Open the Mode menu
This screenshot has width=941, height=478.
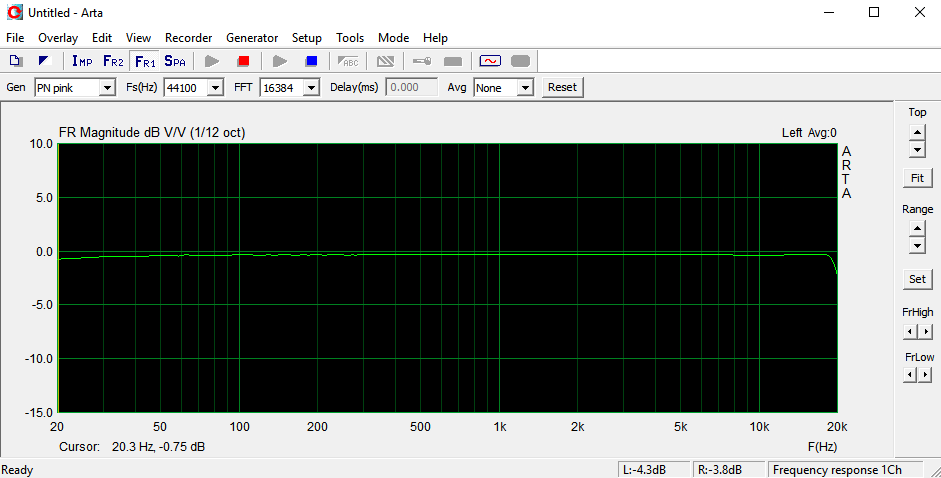tap(393, 38)
